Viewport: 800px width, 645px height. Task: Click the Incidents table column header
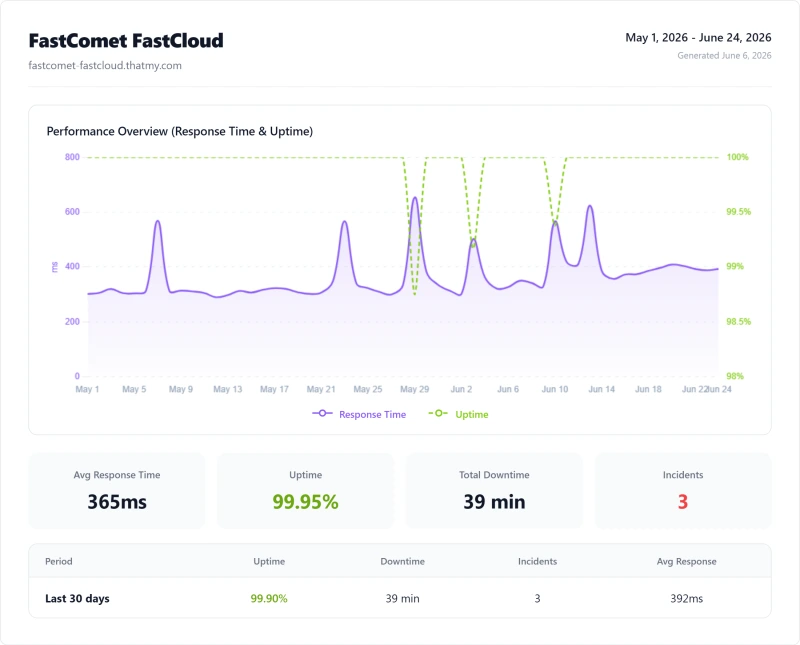pos(537,561)
